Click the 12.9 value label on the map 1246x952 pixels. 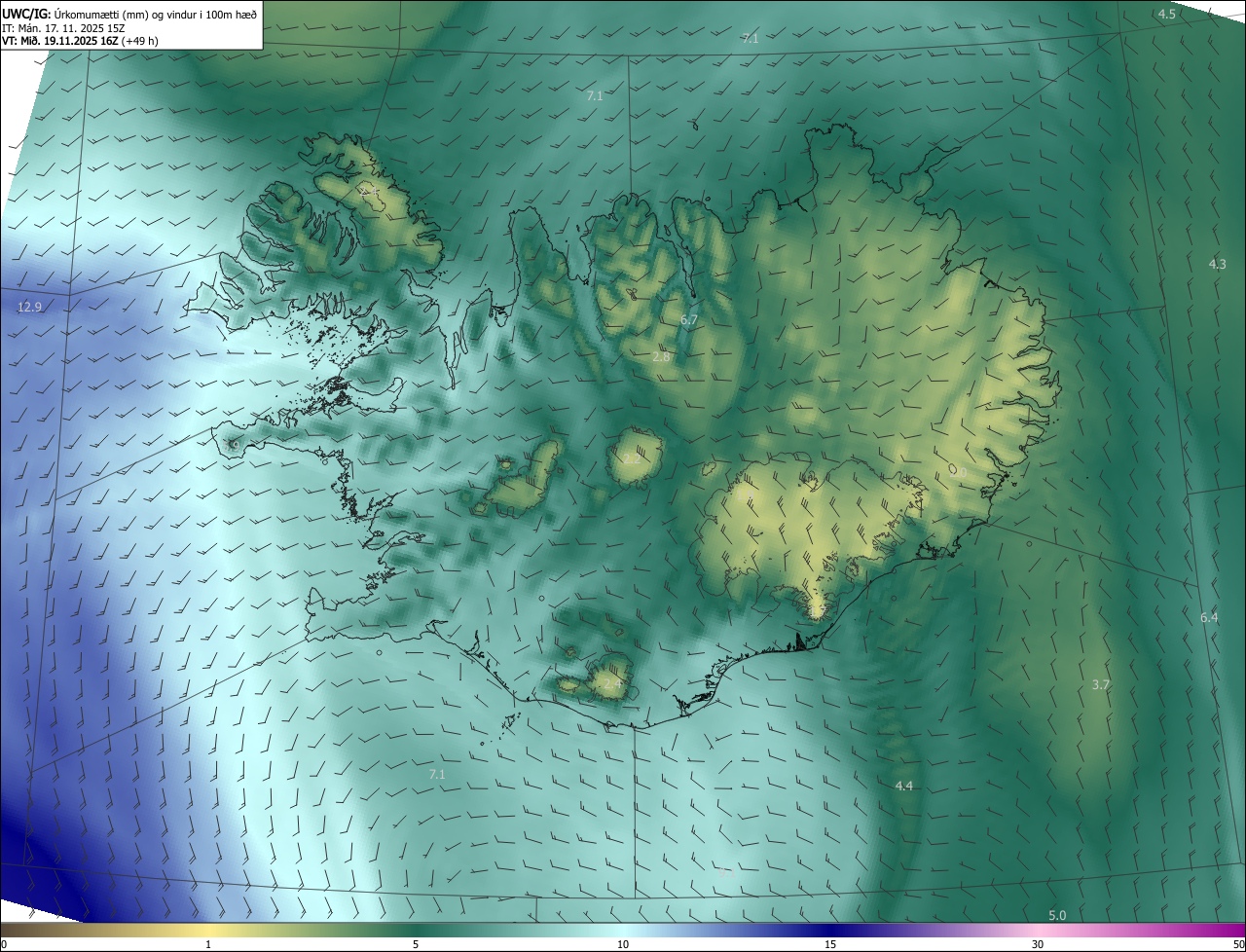[x=30, y=308]
